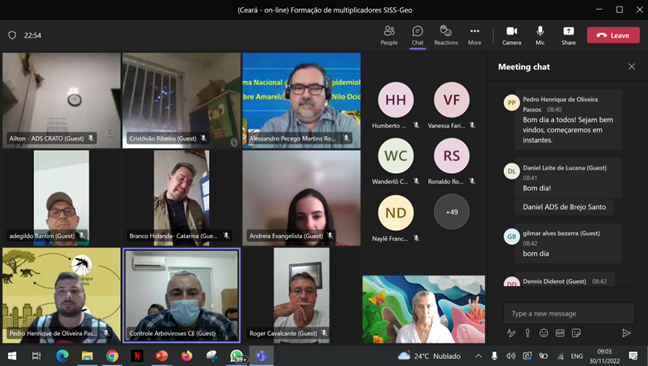The width and height of the screenshot is (648, 366).
Task: Open the Reactions menu
Action: coord(446,35)
